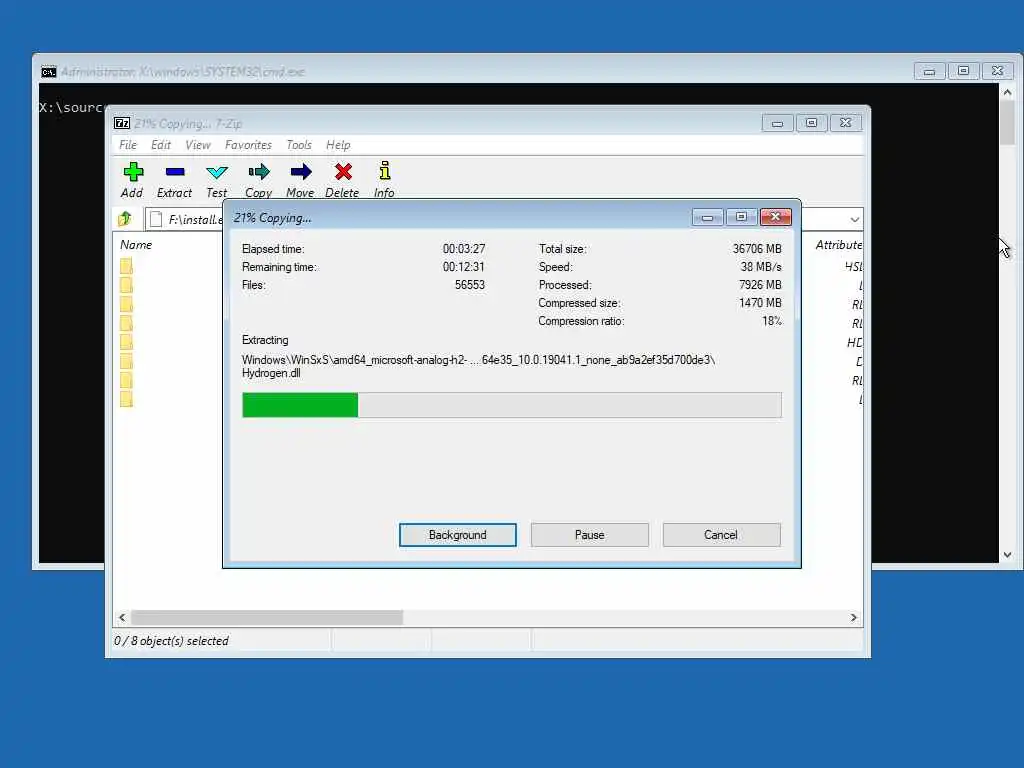This screenshot has width=1024, height=768.
Task: Click the '0 / 8 object(s) selected' status text
Action: tap(172, 641)
